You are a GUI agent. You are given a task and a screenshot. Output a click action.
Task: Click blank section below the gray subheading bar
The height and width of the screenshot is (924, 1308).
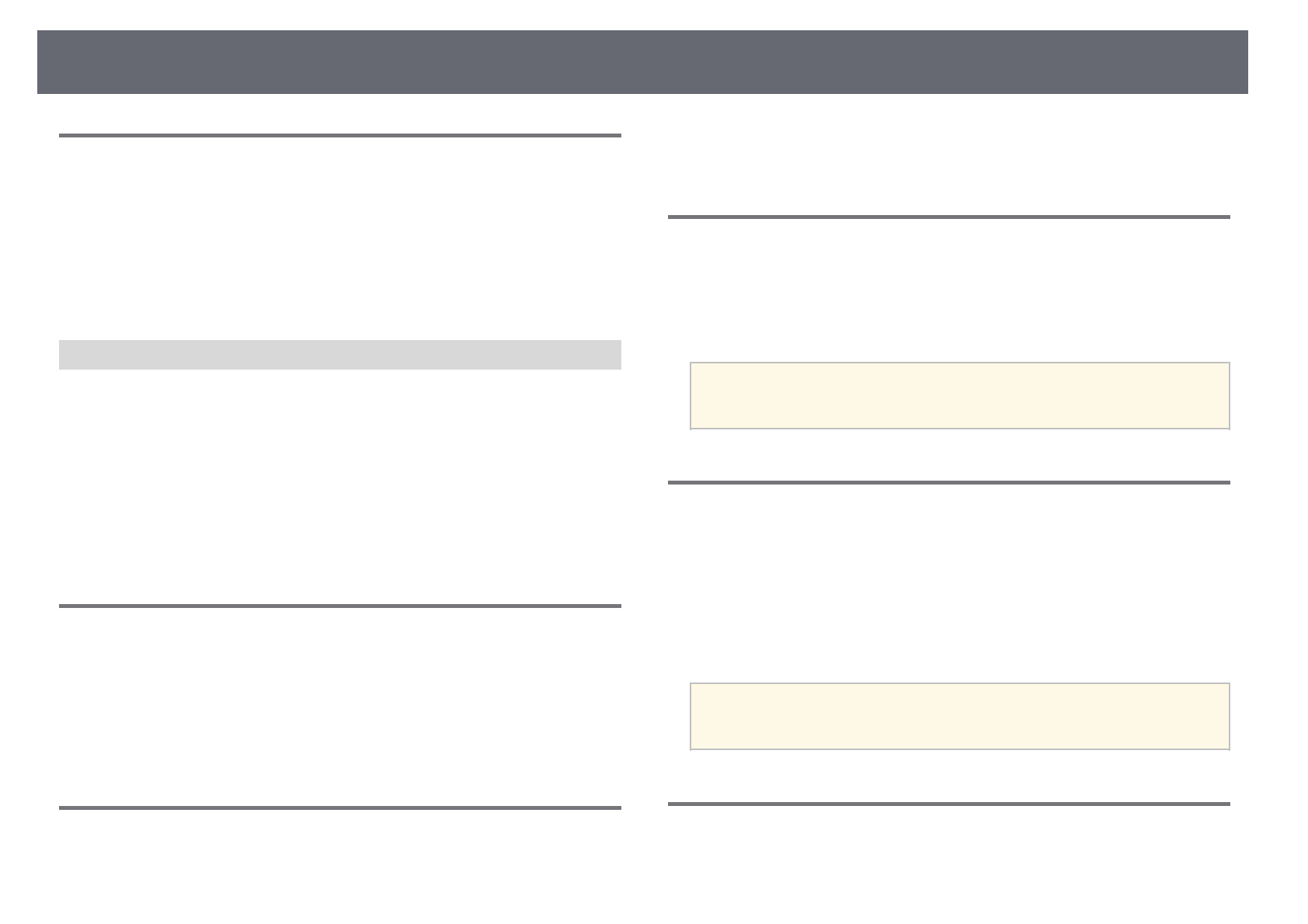339,485
